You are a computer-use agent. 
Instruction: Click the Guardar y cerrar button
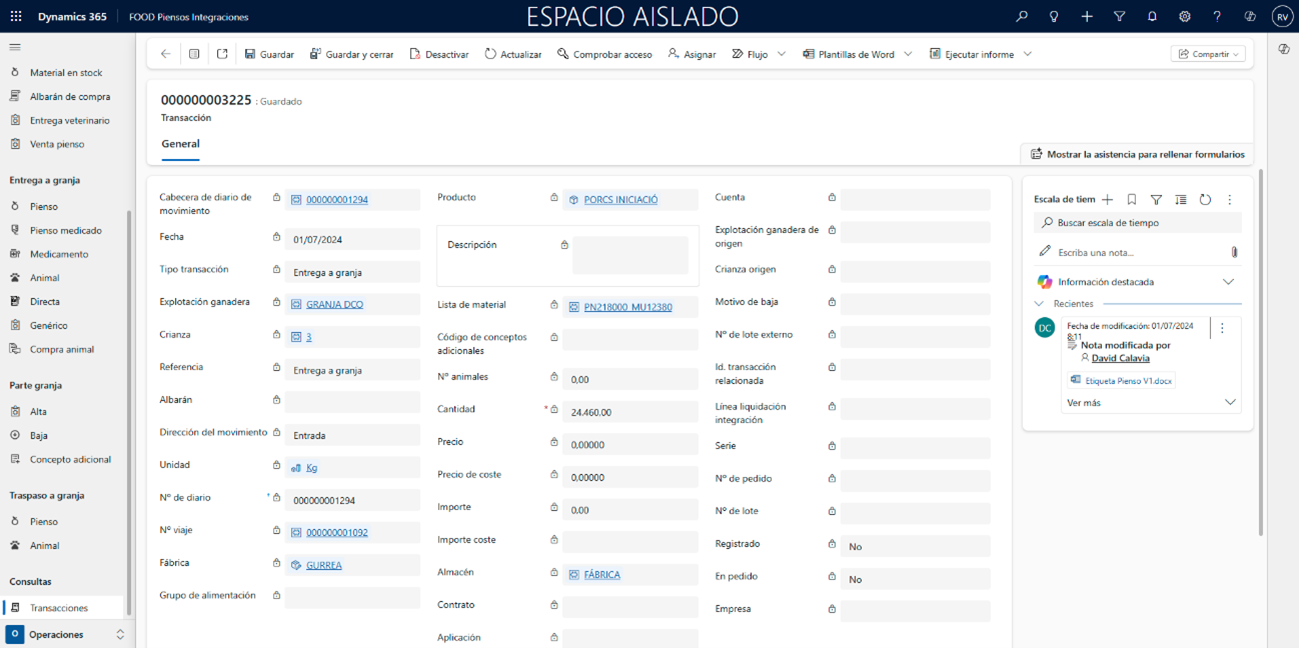coord(351,54)
